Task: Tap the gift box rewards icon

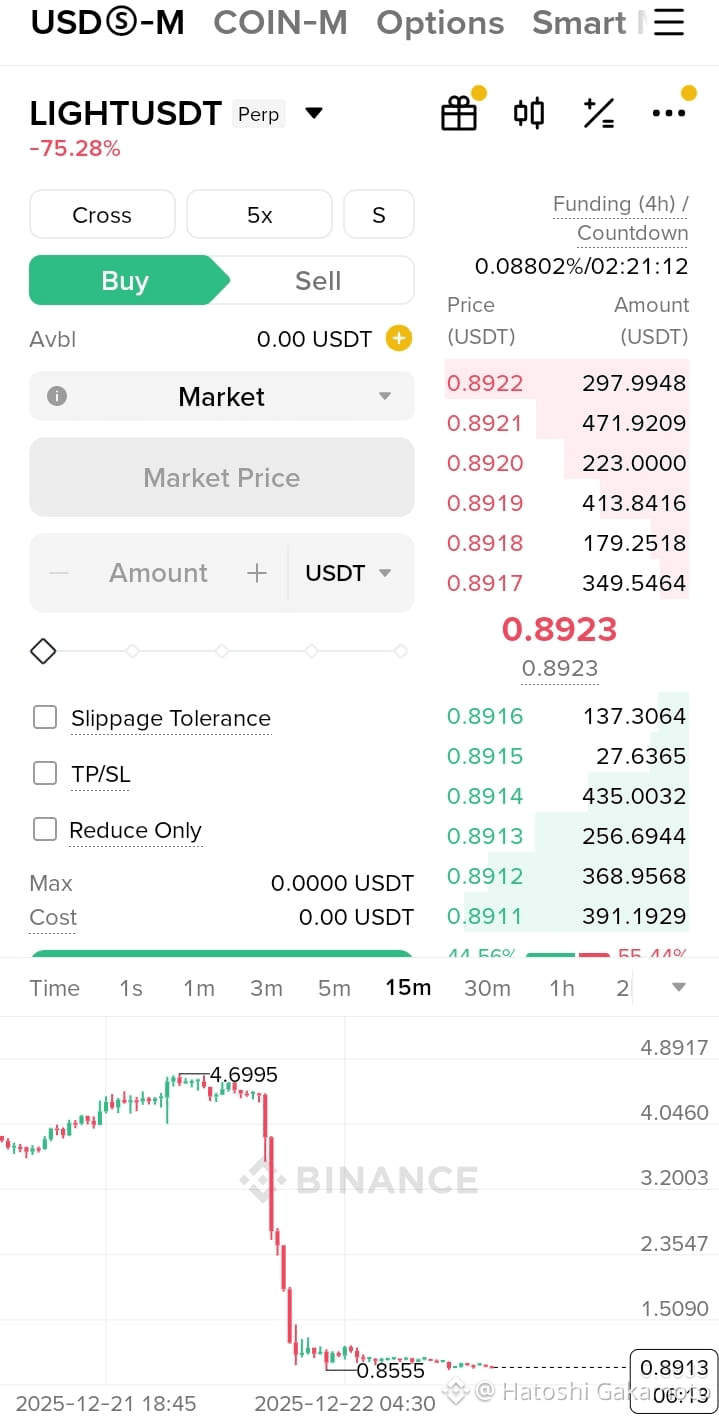Action: point(459,113)
